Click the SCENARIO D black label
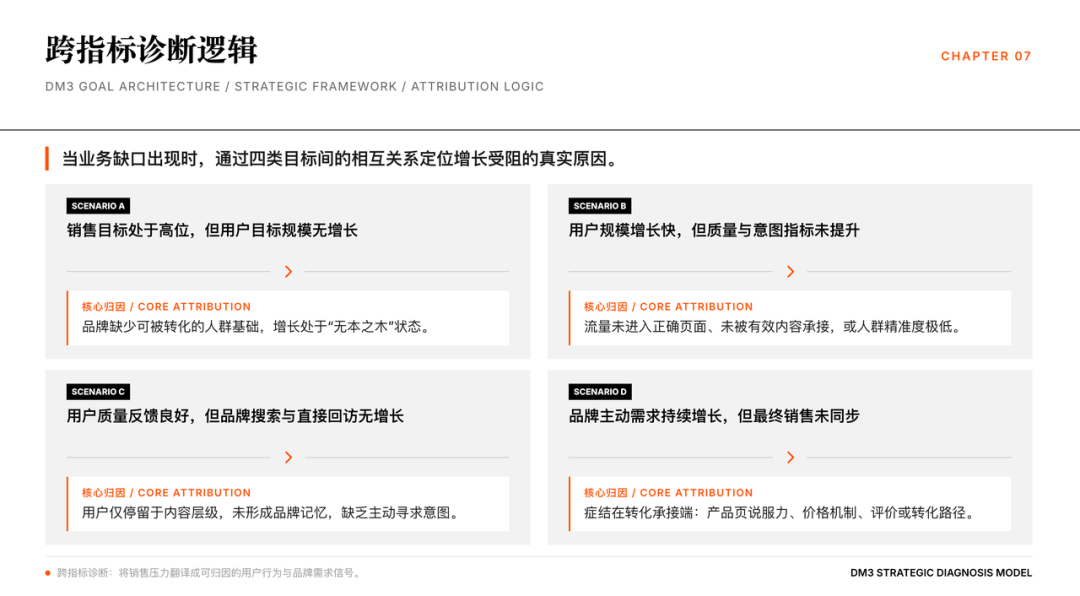Screen dimensions: 1080x596 pos(600,392)
